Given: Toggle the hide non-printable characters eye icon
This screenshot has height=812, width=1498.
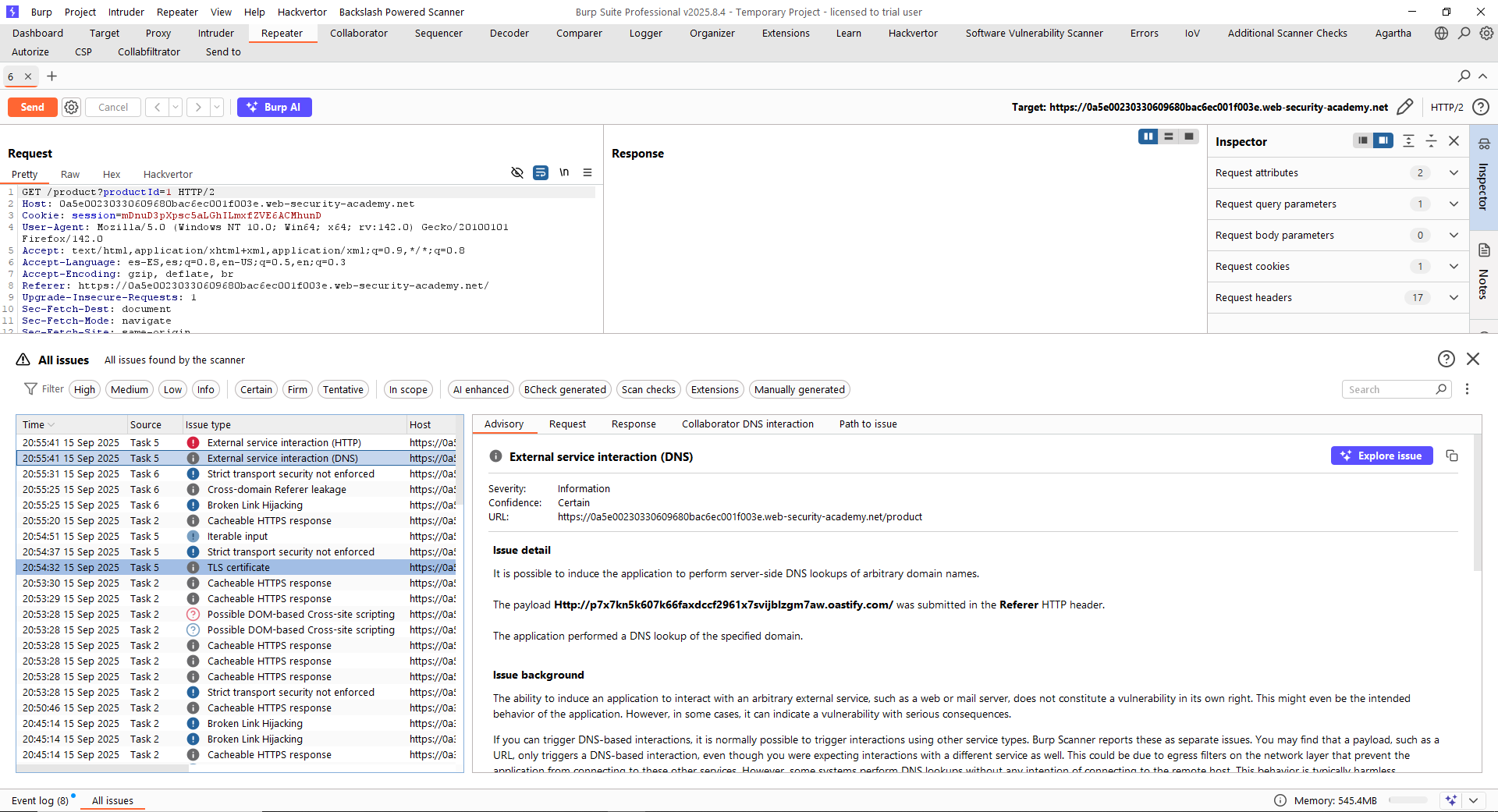Looking at the screenshot, I should coord(516,172).
